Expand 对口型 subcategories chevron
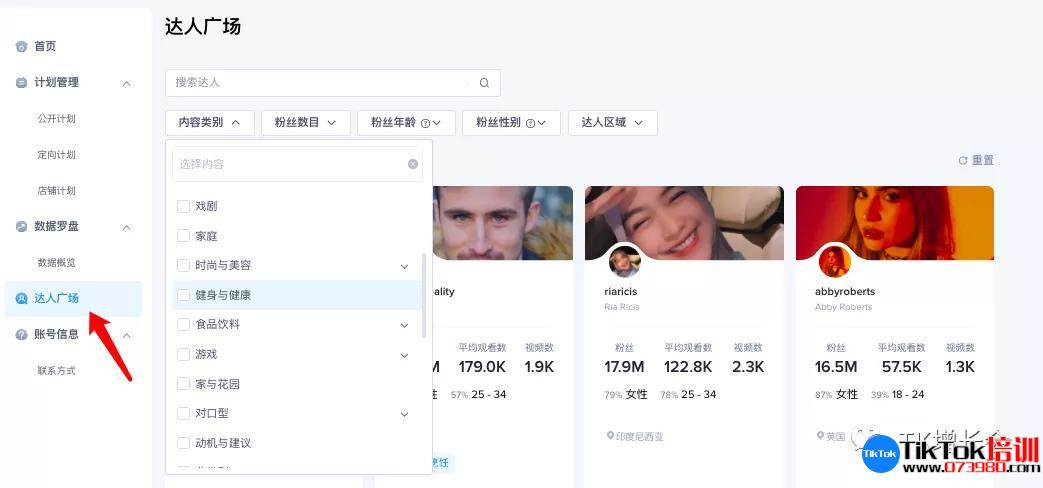The image size is (1043, 488). point(404,415)
